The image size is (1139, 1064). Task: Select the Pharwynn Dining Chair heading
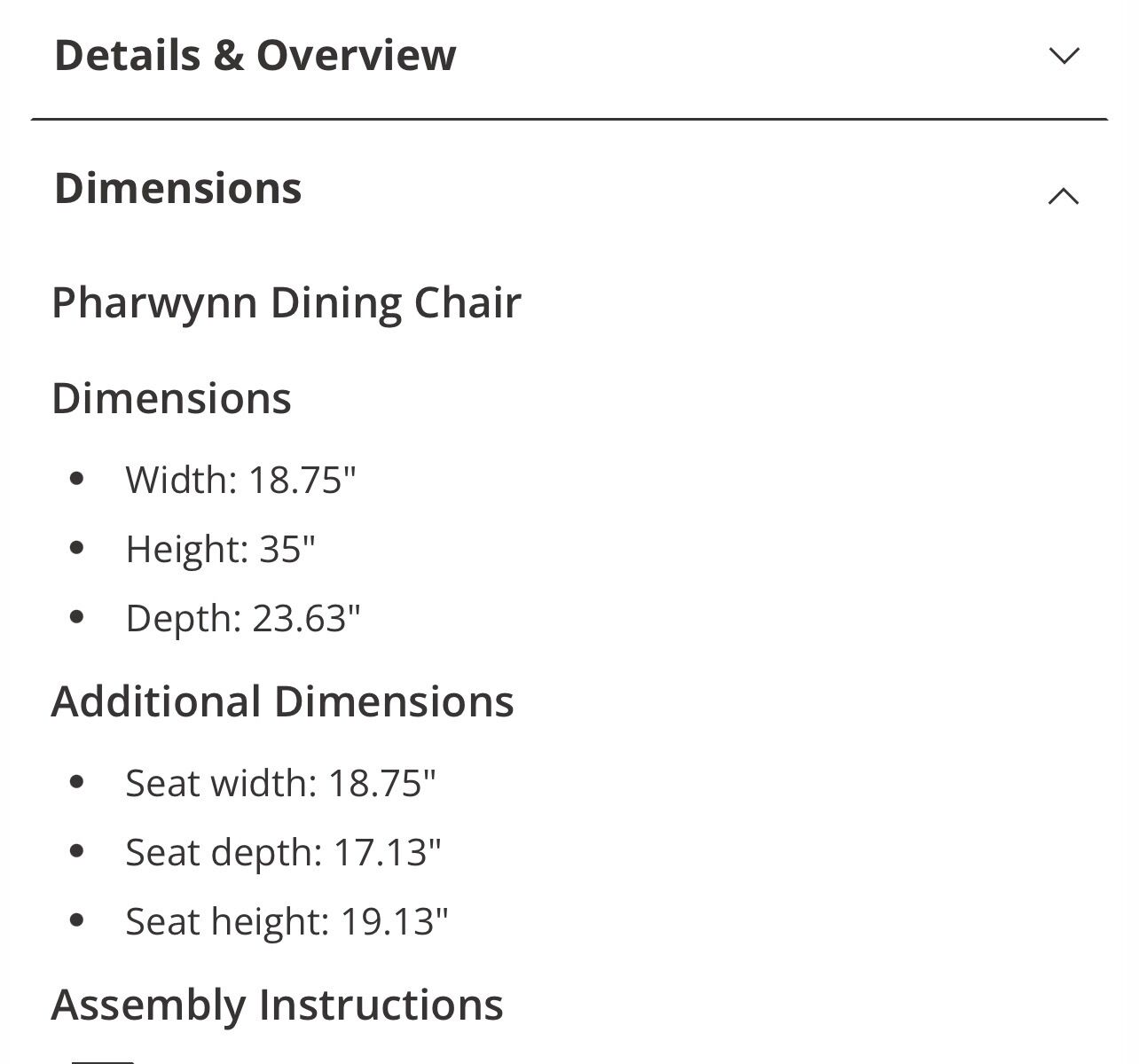tap(287, 302)
